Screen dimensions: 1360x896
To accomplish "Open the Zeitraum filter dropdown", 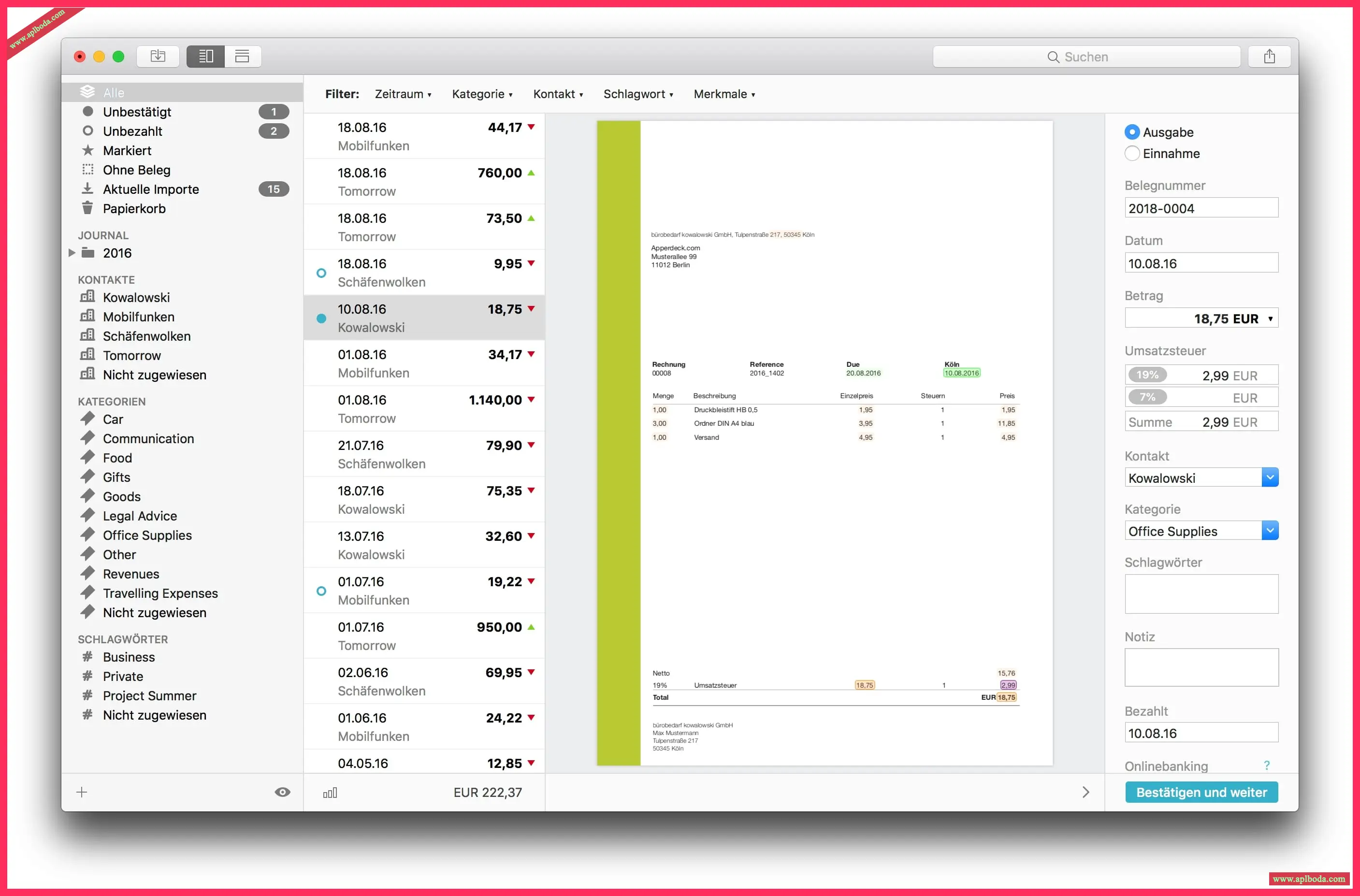I will pos(403,94).
